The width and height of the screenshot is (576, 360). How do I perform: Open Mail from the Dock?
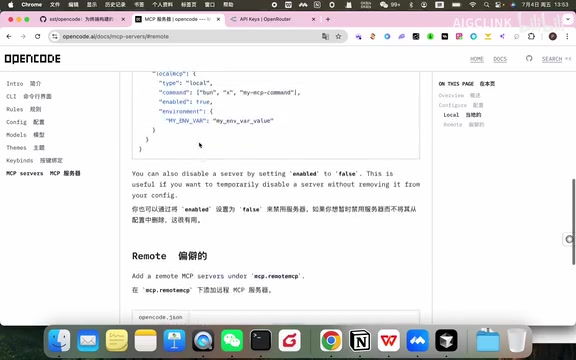(x=88, y=340)
